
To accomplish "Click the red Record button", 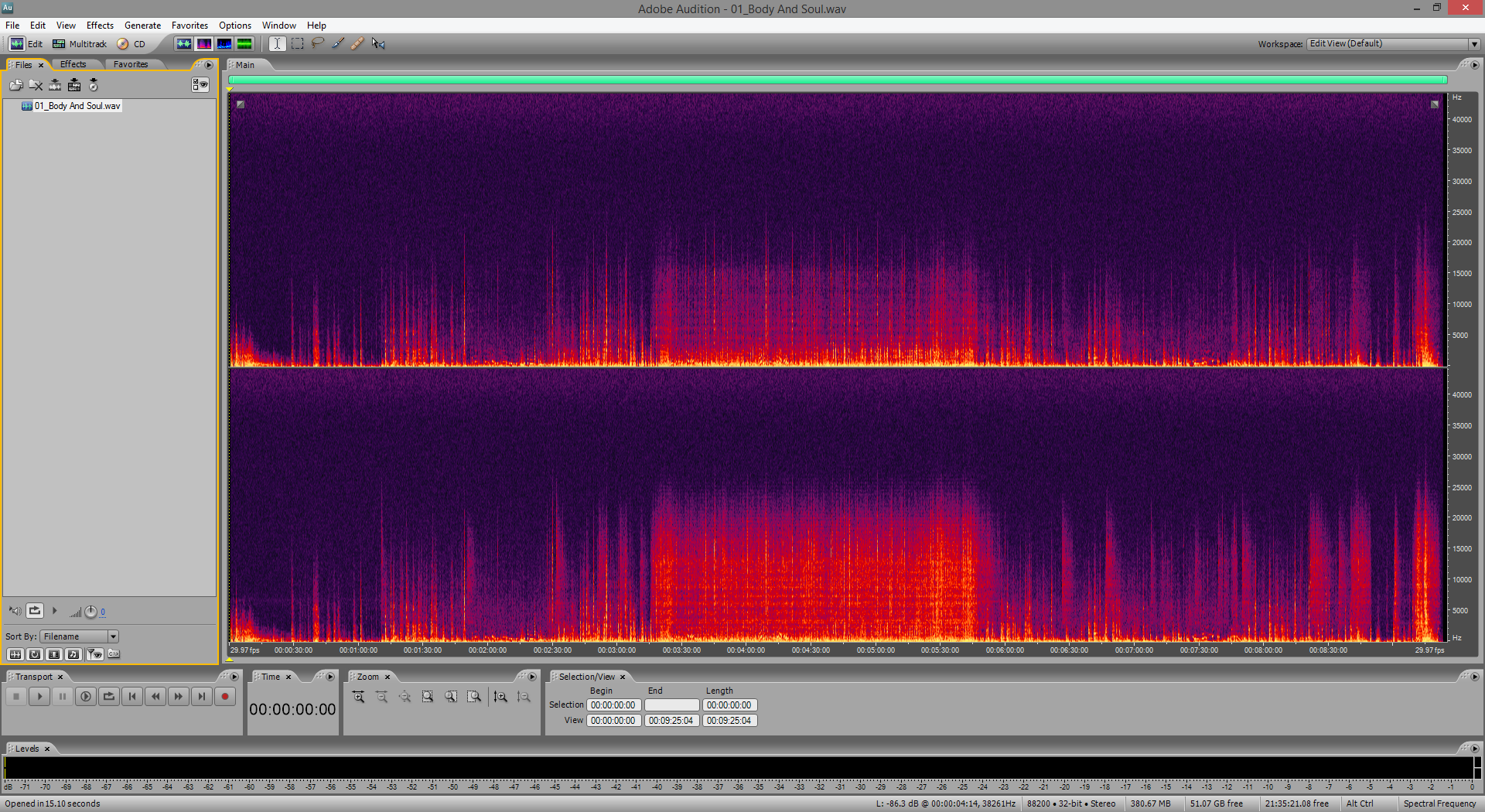I will [x=225, y=696].
